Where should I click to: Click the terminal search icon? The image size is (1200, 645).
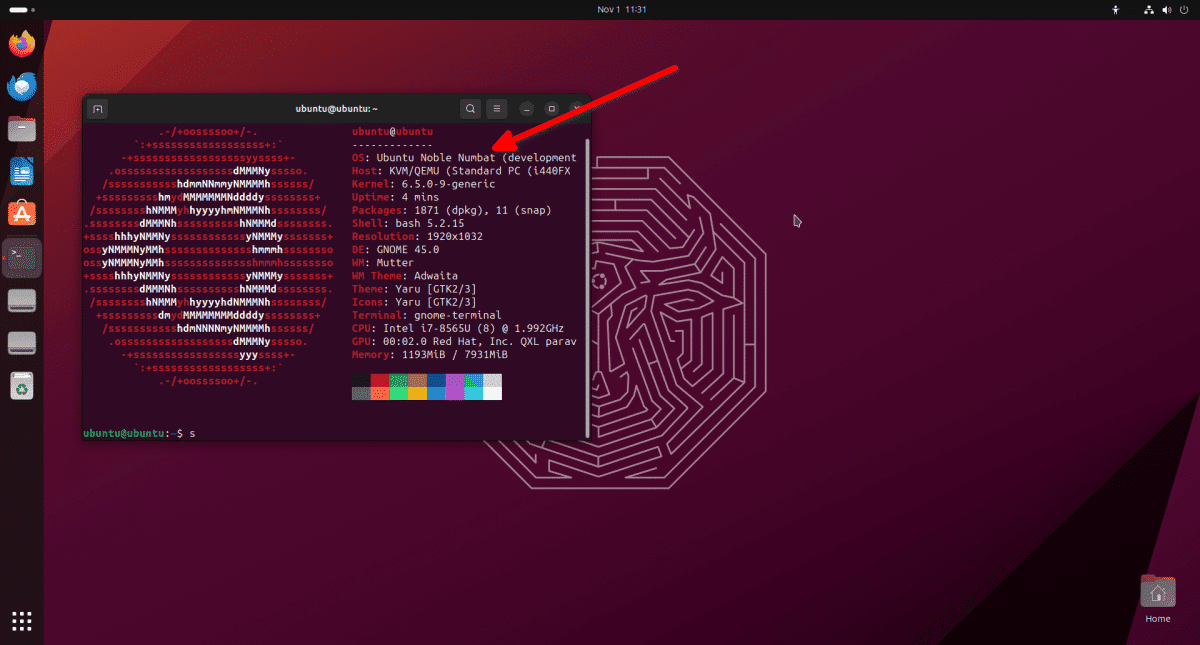coord(470,109)
